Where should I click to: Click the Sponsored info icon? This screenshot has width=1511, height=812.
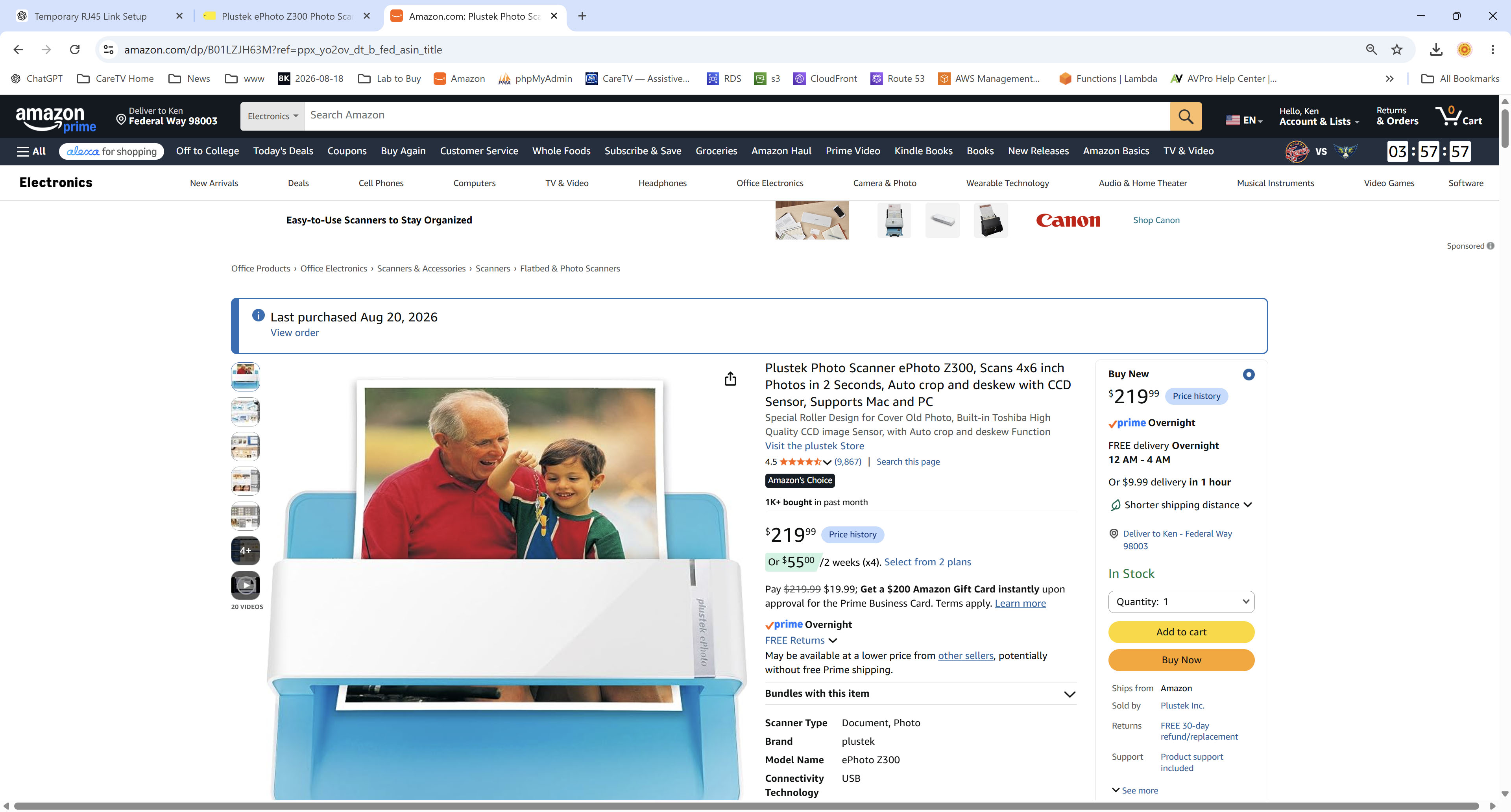pyautogui.click(x=1491, y=245)
